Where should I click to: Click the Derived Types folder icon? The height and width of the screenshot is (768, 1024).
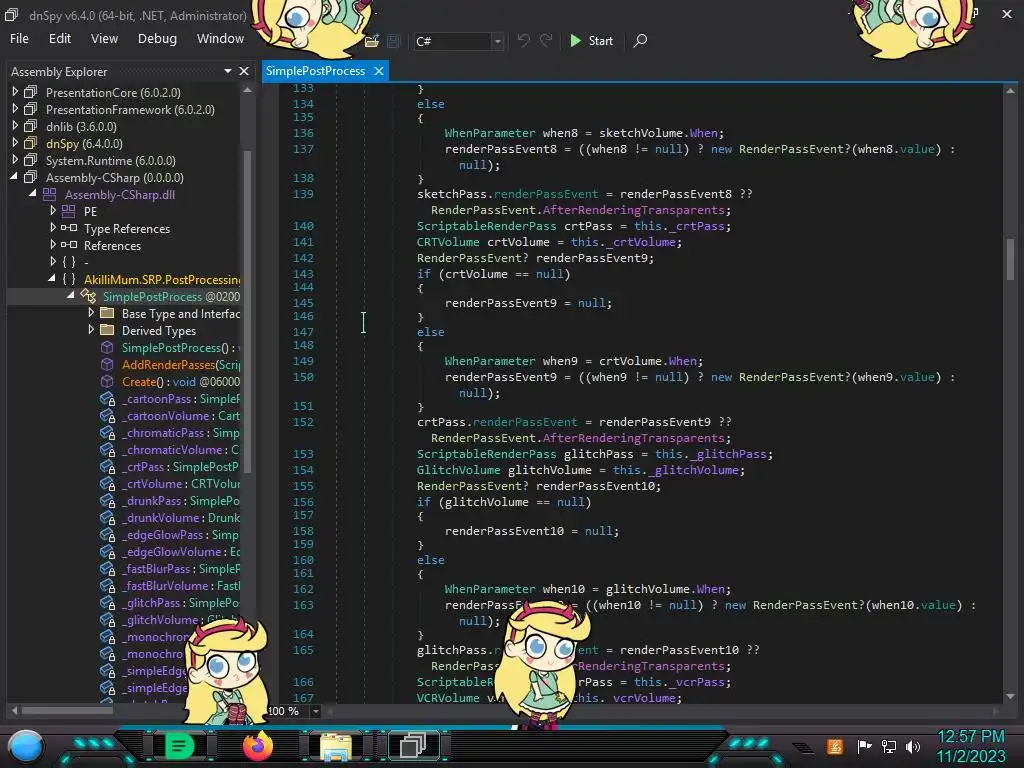[107, 330]
